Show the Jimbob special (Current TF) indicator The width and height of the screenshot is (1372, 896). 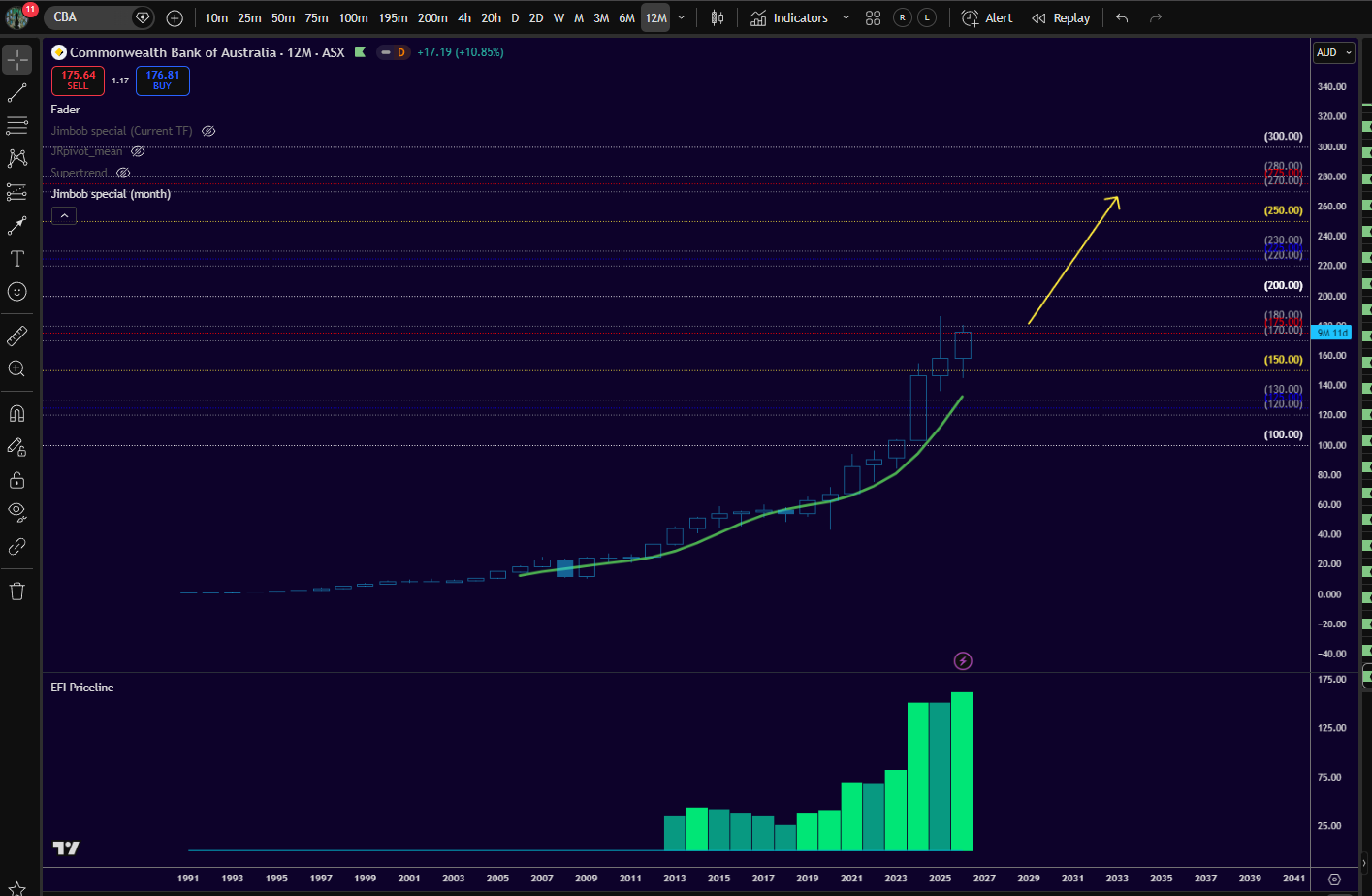(x=208, y=131)
